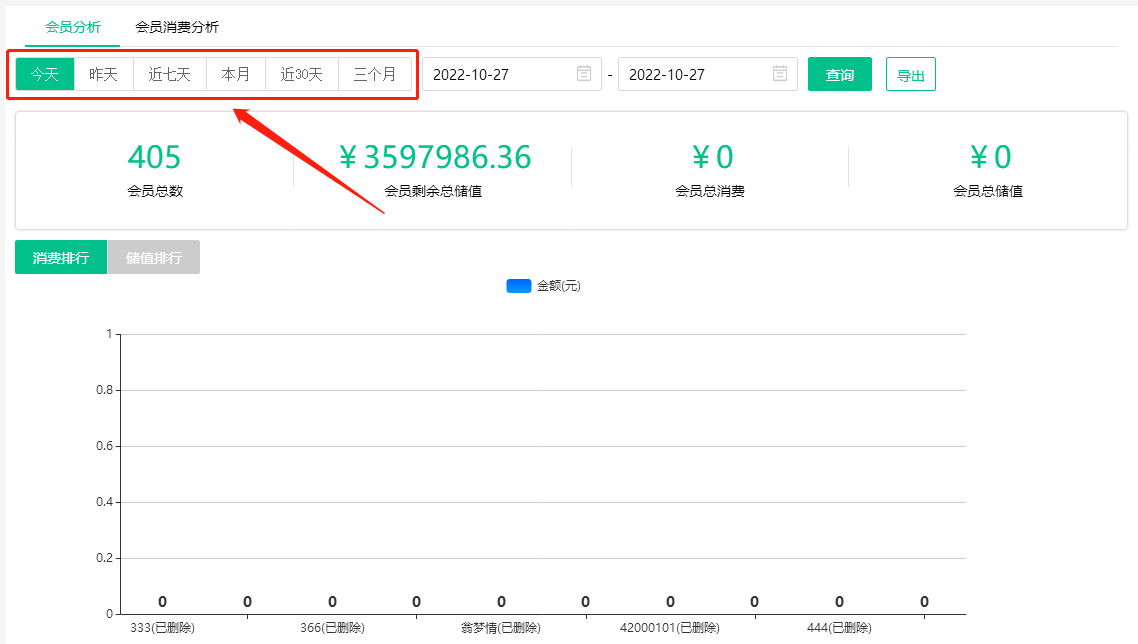Screen dimensions: 1138x644
Task: Select the 近七天 quick date filter
Action: [x=169, y=74]
